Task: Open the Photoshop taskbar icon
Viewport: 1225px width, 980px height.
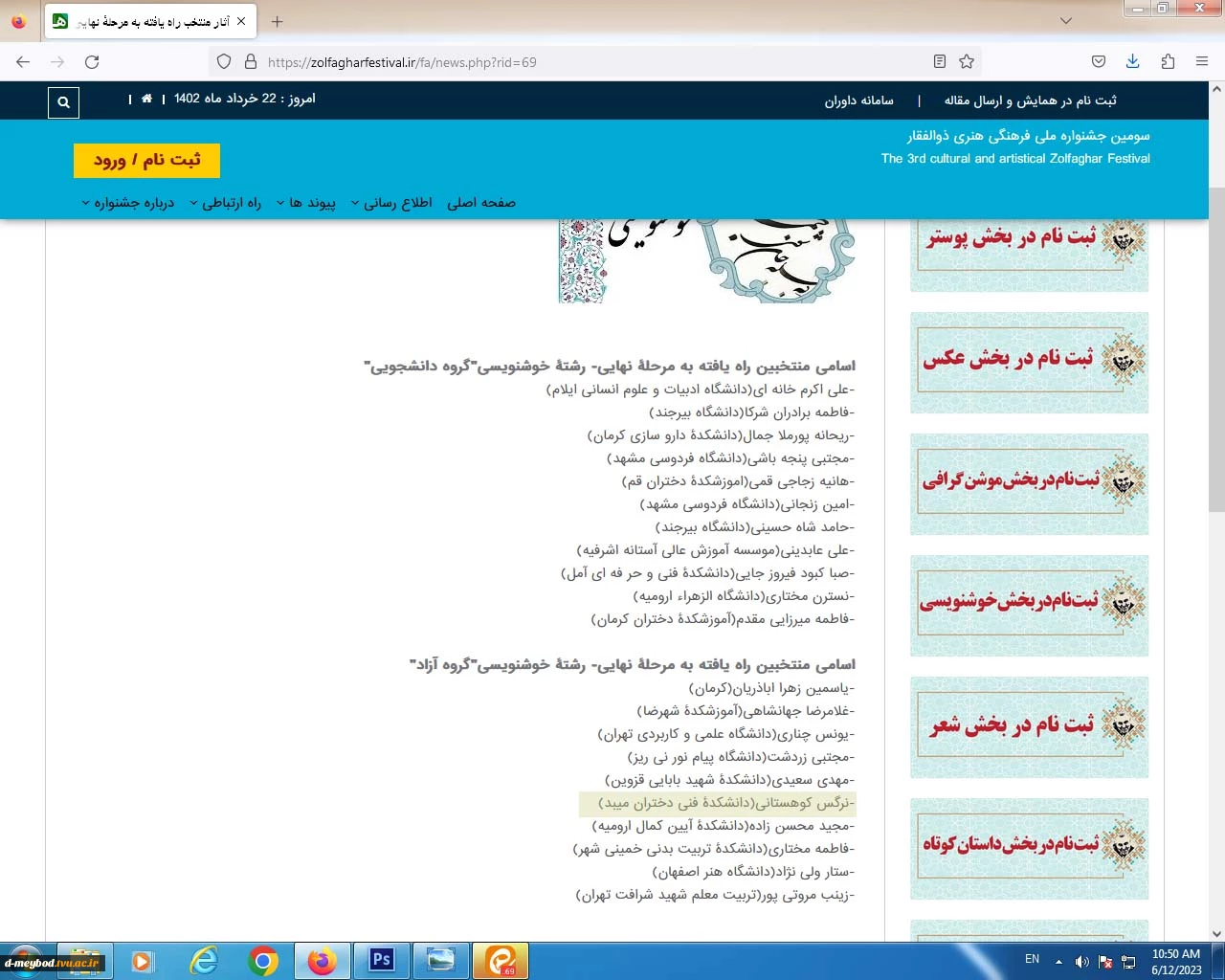Action: click(382, 960)
